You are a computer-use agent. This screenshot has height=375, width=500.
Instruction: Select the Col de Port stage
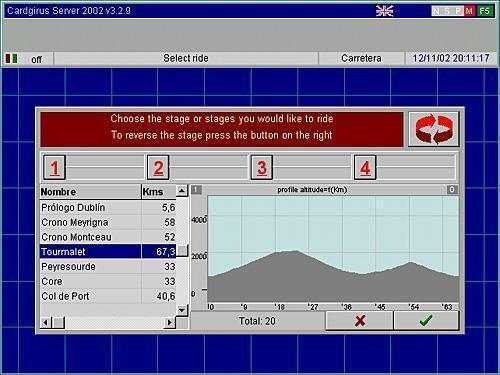click(x=108, y=296)
